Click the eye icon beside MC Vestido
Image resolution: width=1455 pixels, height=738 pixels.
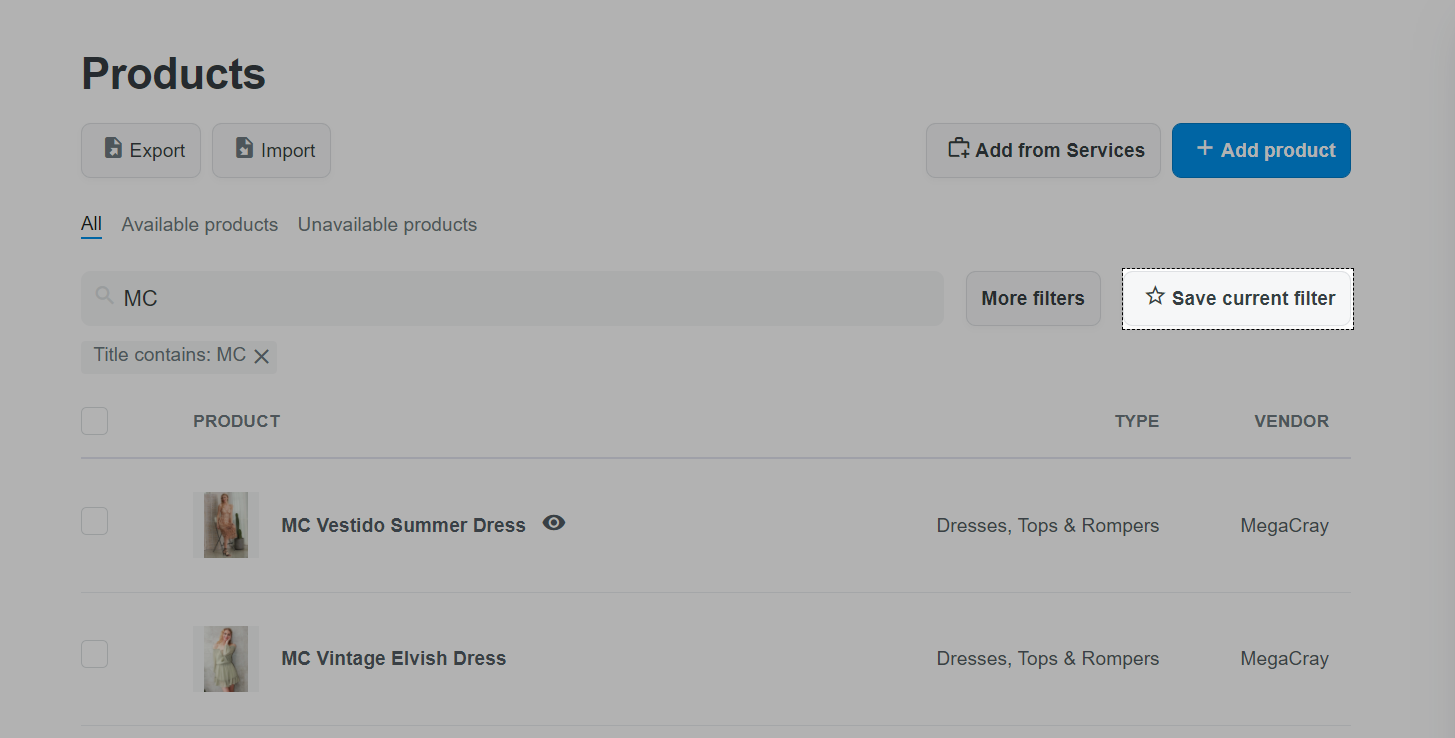[554, 522]
